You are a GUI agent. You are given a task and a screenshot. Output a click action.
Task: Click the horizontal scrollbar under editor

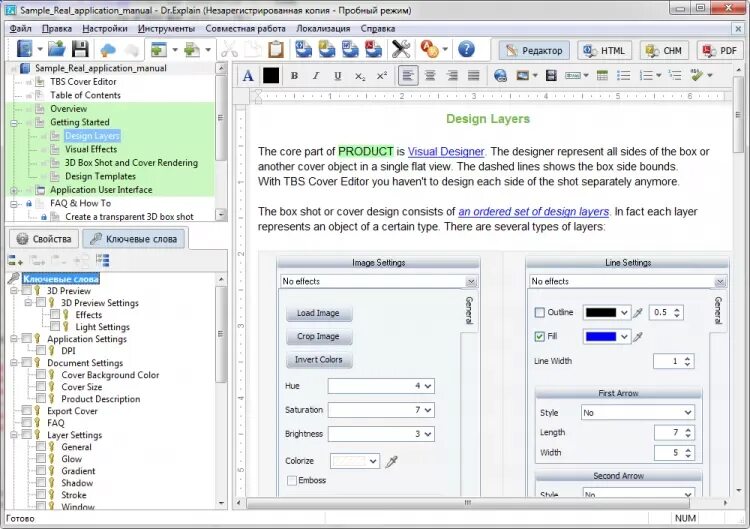[x=468, y=503]
